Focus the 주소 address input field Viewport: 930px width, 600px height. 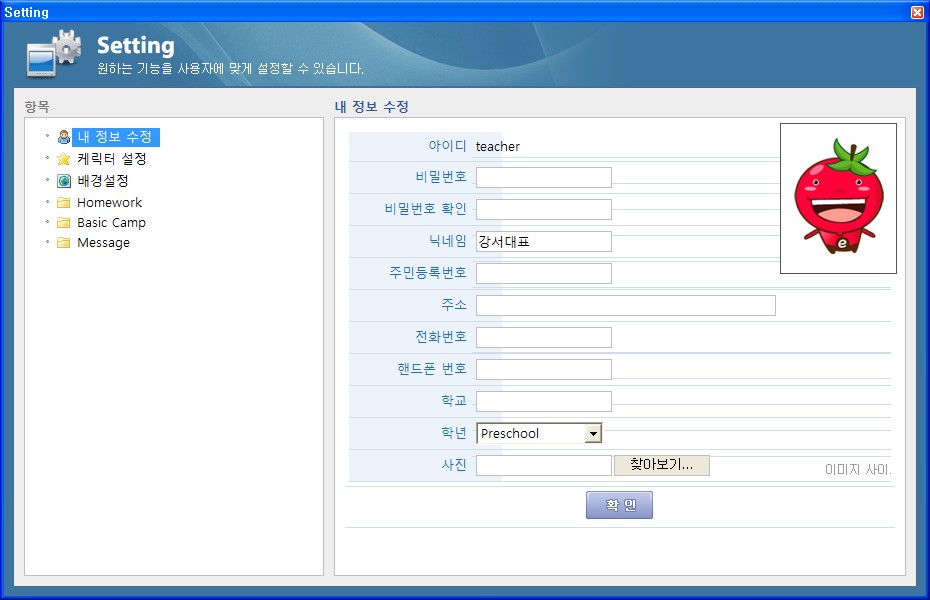coord(625,305)
